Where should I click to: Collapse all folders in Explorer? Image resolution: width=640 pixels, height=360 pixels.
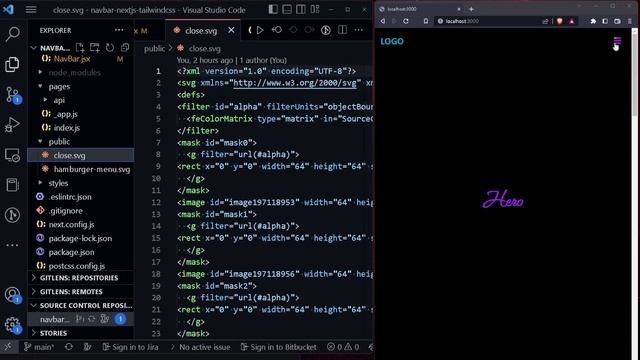point(125,48)
